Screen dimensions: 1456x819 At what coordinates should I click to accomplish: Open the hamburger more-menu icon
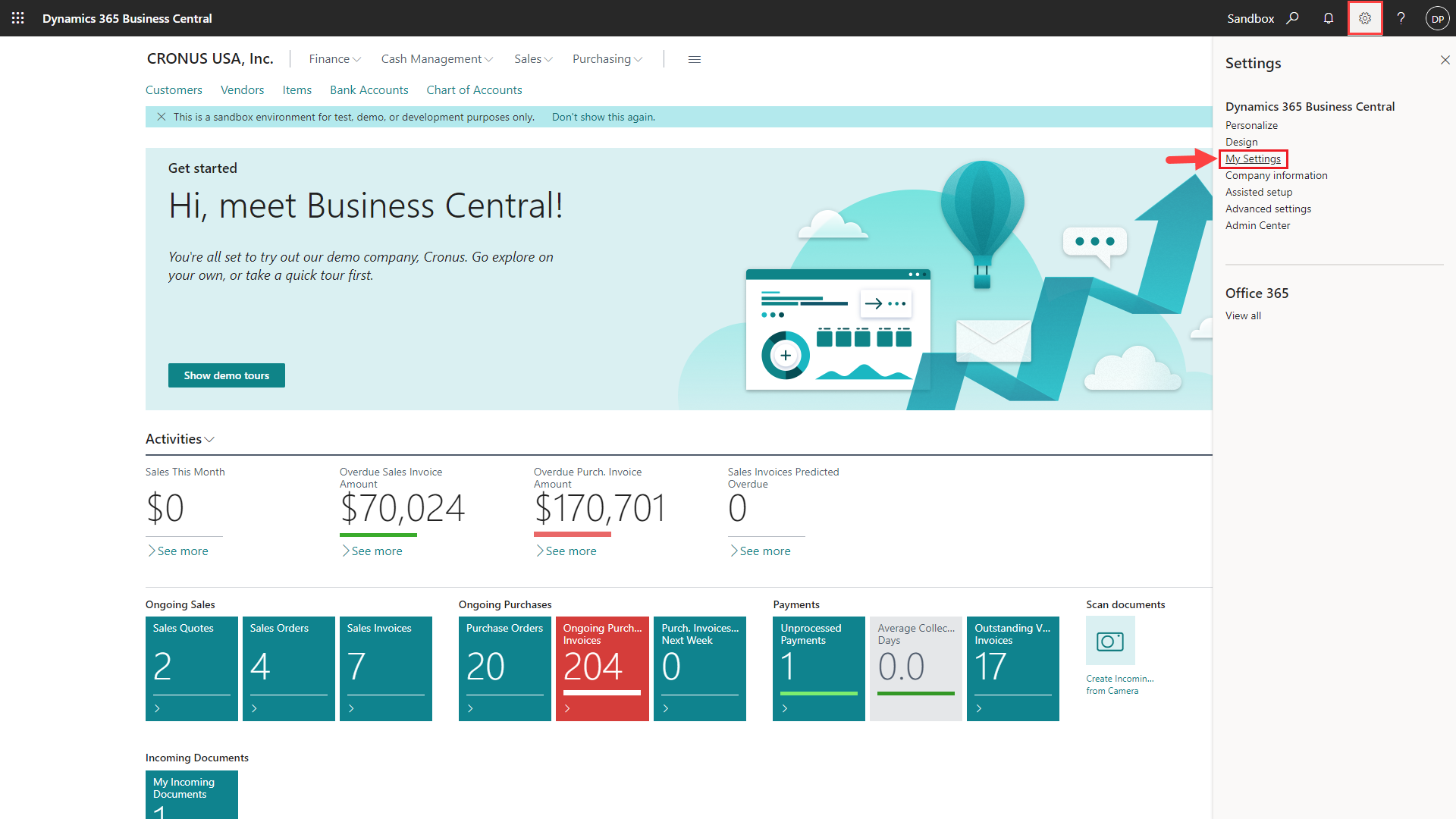pyautogui.click(x=694, y=59)
